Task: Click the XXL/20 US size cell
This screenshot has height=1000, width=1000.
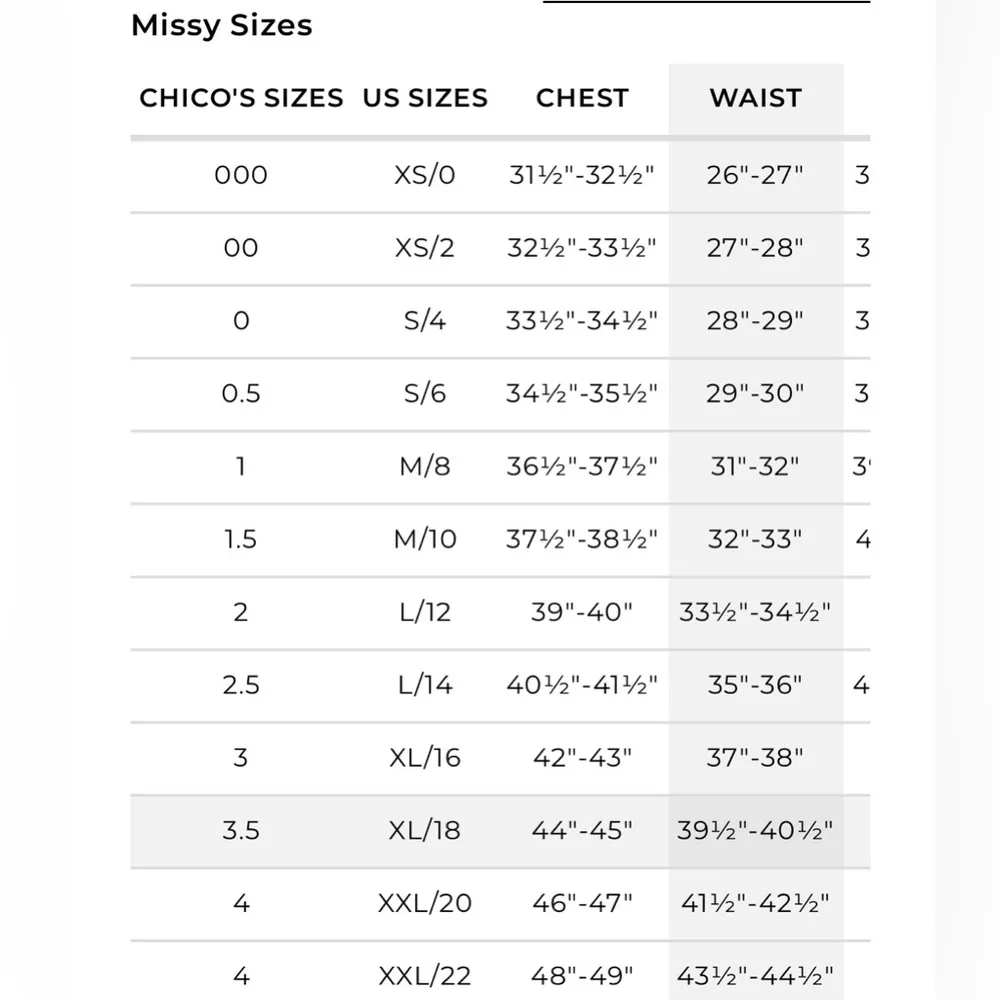Action: [x=425, y=904]
